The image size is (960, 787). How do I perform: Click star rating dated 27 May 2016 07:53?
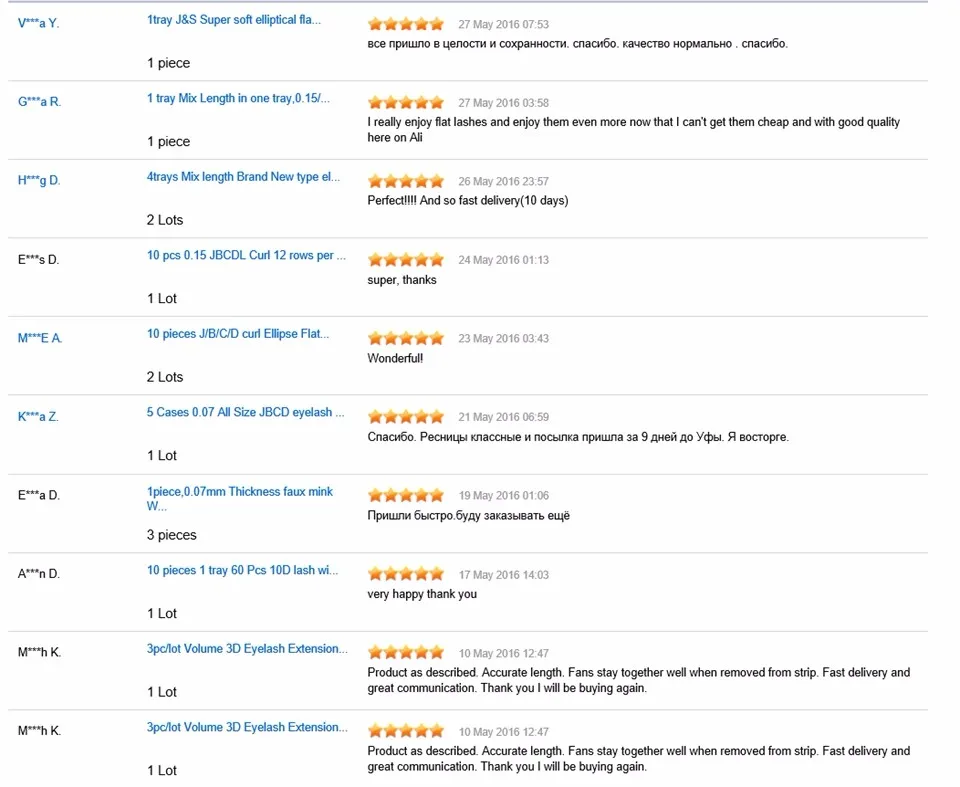coord(406,24)
